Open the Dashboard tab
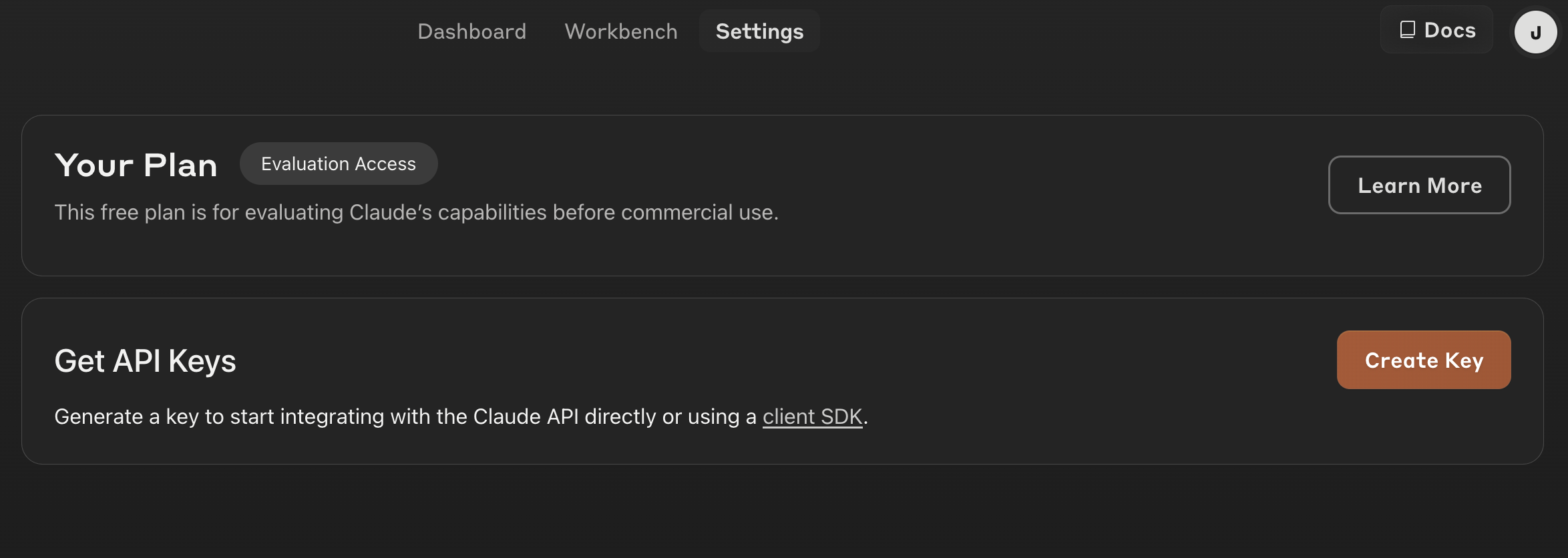Image resolution: width=1568 pixels, height=558 pixels. (x=471, y=31)
